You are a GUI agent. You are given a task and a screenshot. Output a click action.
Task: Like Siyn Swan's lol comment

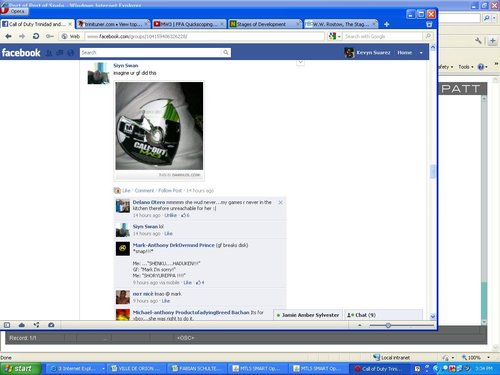[168, 234]
